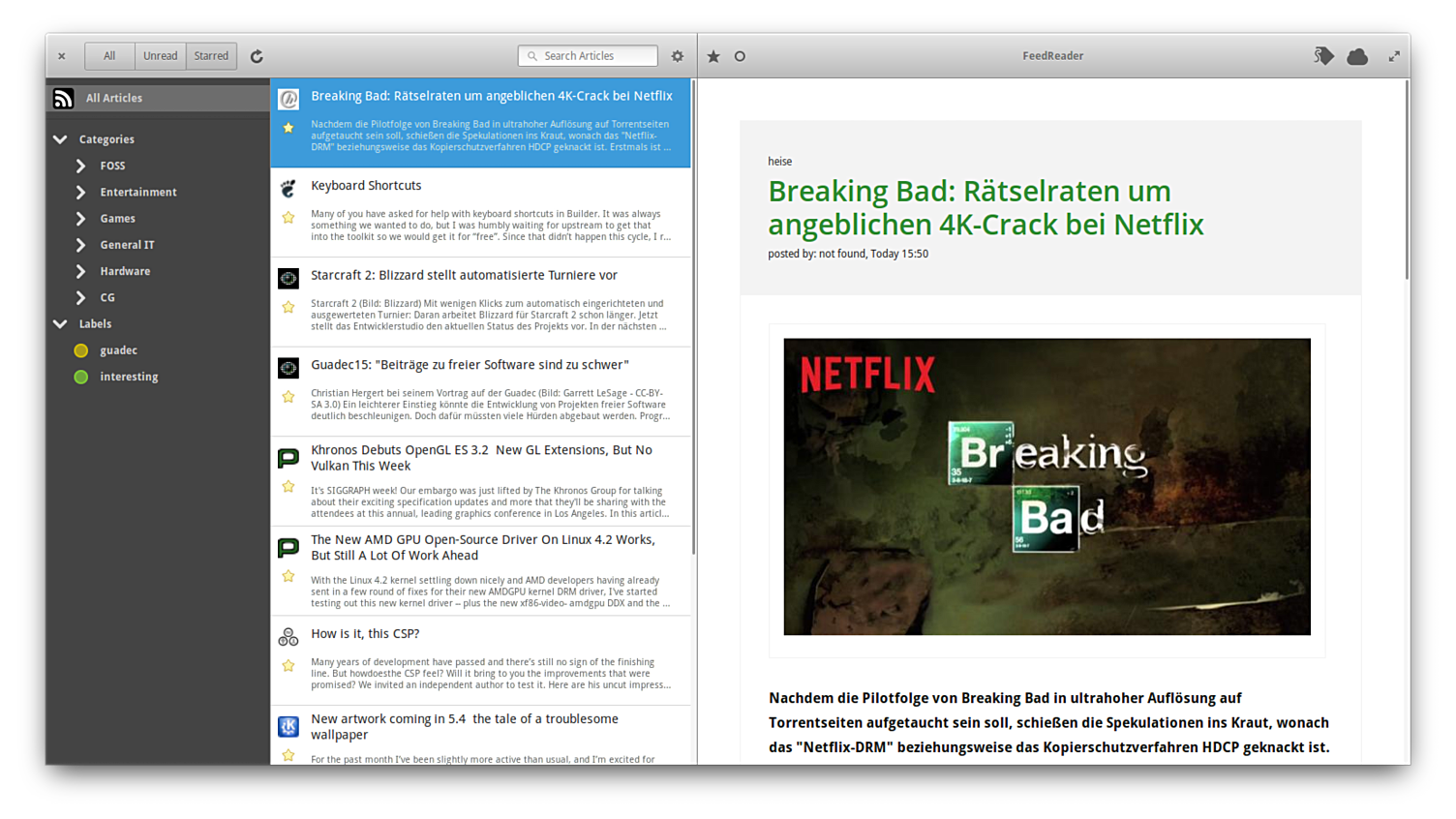Select Hardware category label
The height and width of the screenshot is (819, 1456).
[x=125, y=271]
